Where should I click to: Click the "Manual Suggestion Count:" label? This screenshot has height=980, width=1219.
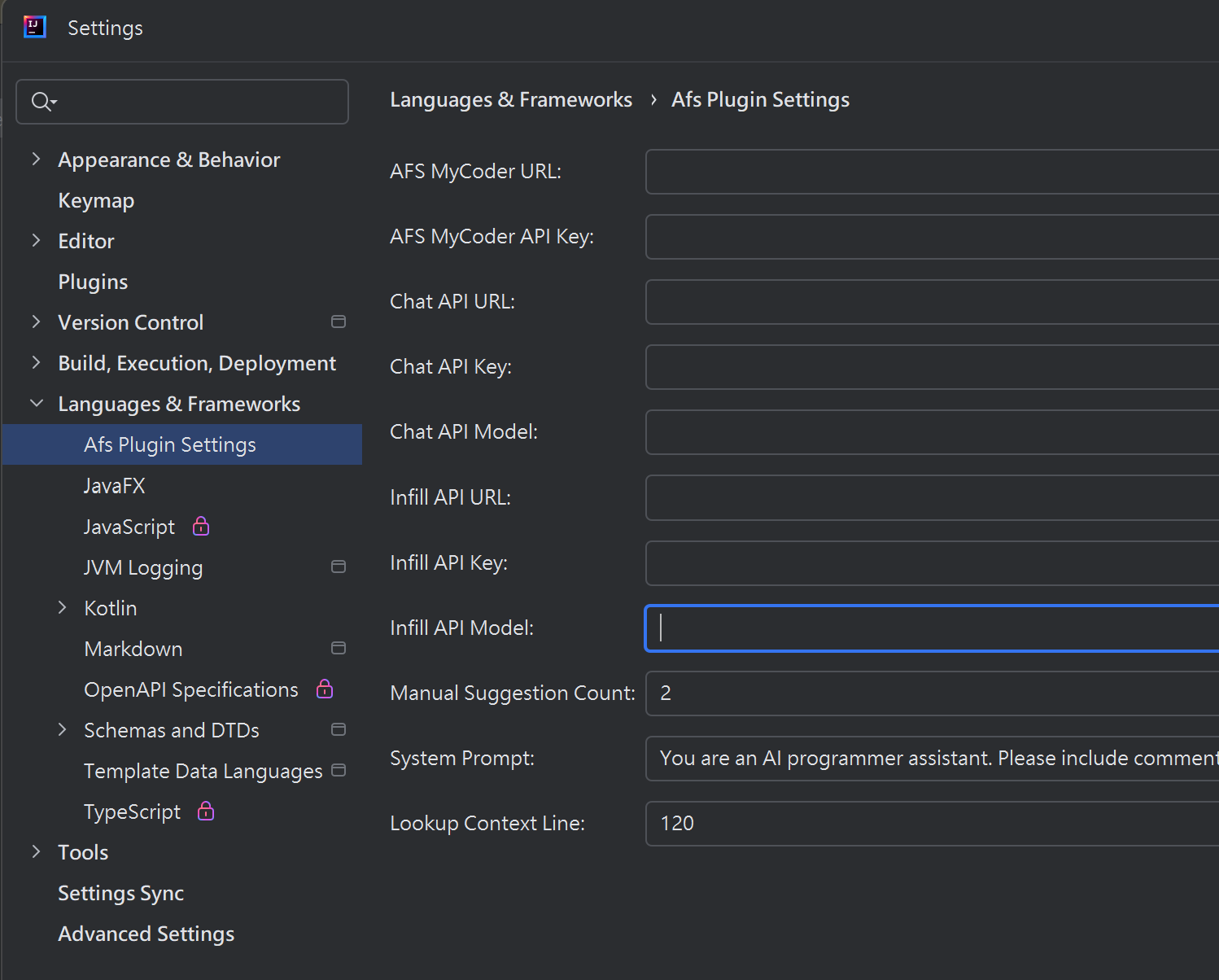point(513,693)
